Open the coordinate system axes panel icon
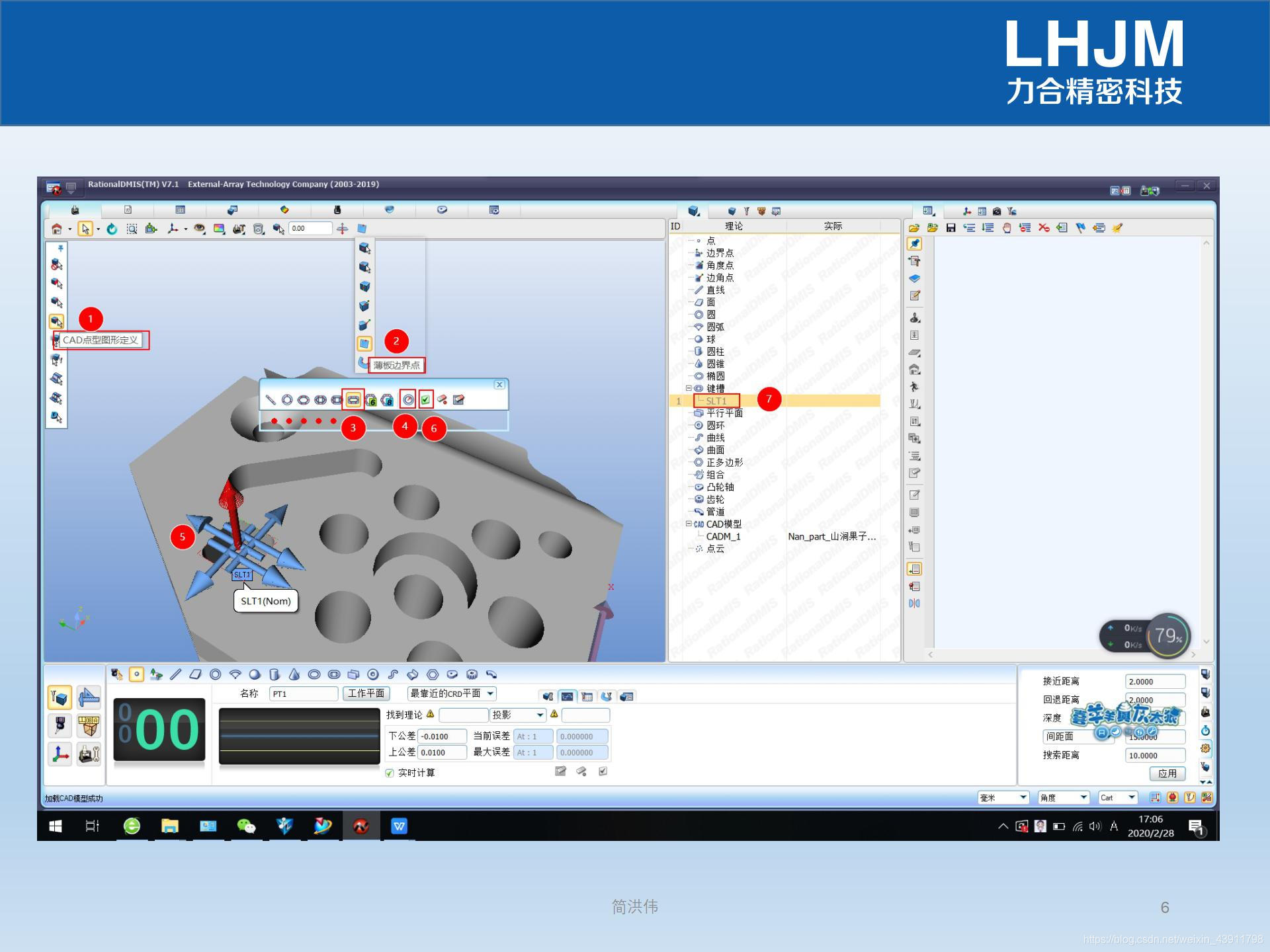Screen dimensions: 1270x952 60,754
